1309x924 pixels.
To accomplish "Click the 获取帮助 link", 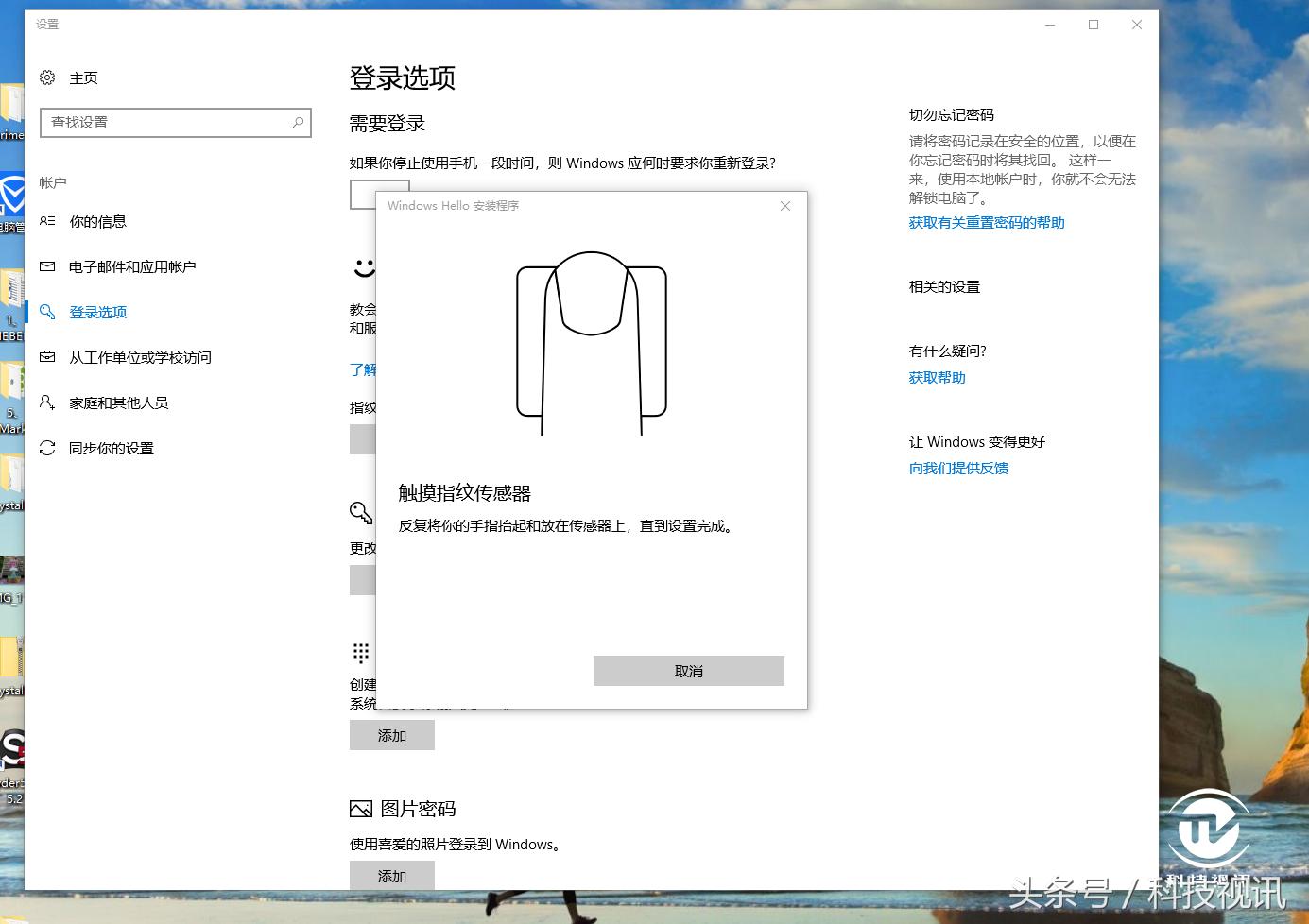I will pyautogui.click(x=937, y=377).
